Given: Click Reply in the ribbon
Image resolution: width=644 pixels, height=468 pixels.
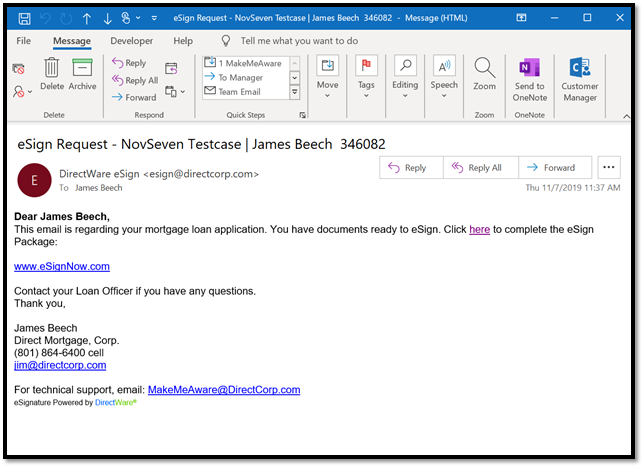Looking at the screenshot, I should coord(129,63).
